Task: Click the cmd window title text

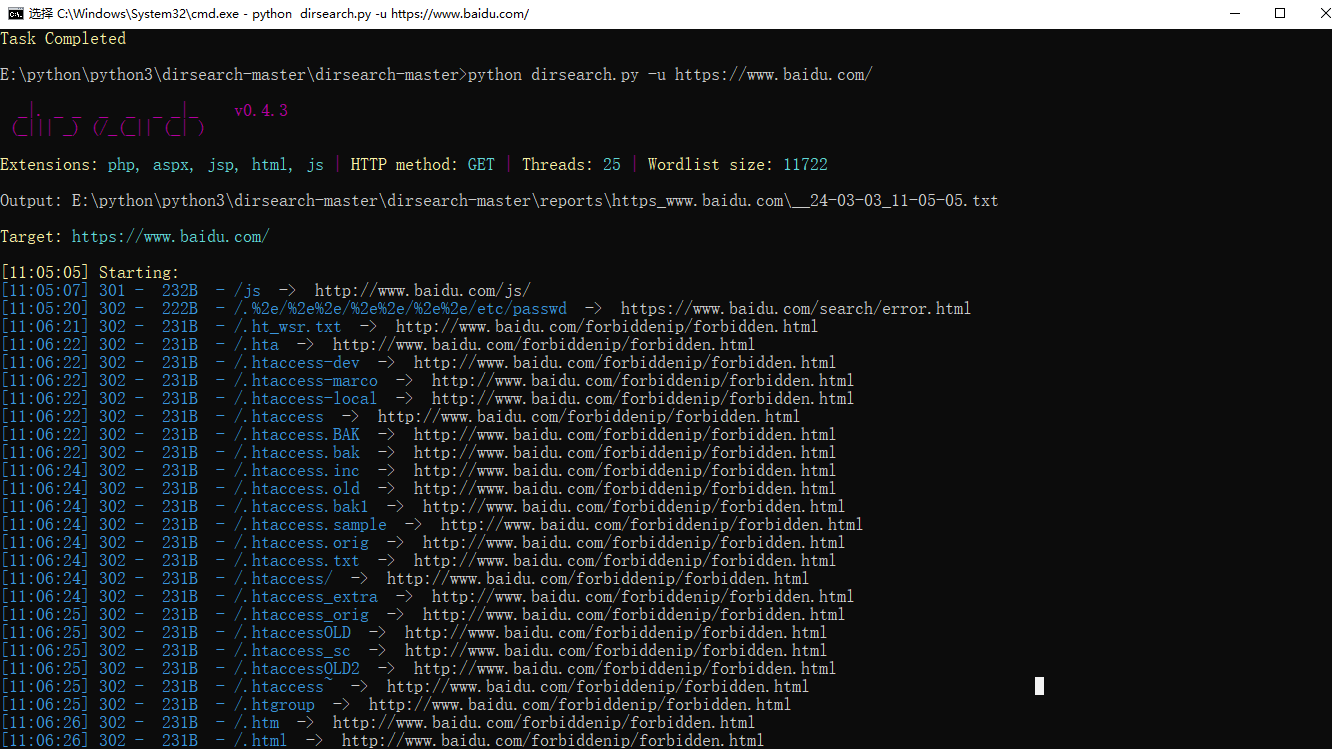Action: click(279, 14)
